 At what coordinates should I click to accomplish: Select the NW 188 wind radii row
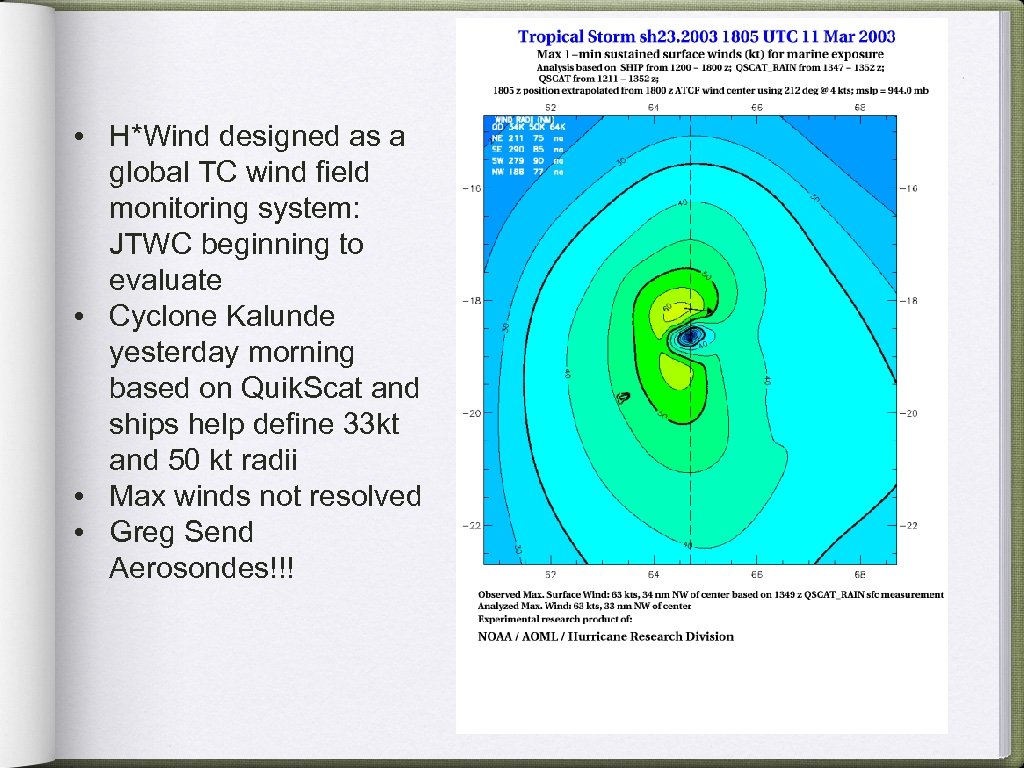click(x=527, y=171)
